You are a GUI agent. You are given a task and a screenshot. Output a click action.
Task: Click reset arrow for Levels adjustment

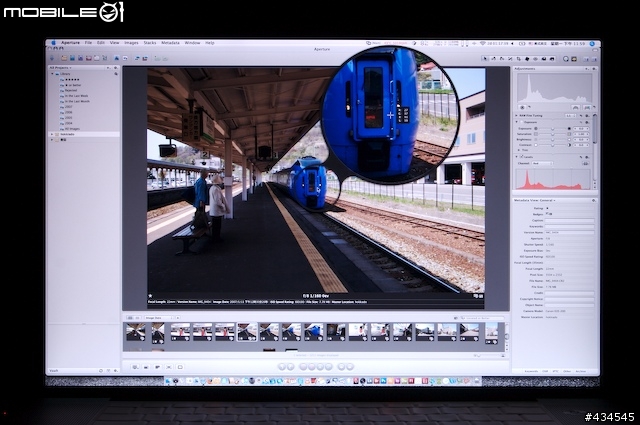[x=581, y=157]
